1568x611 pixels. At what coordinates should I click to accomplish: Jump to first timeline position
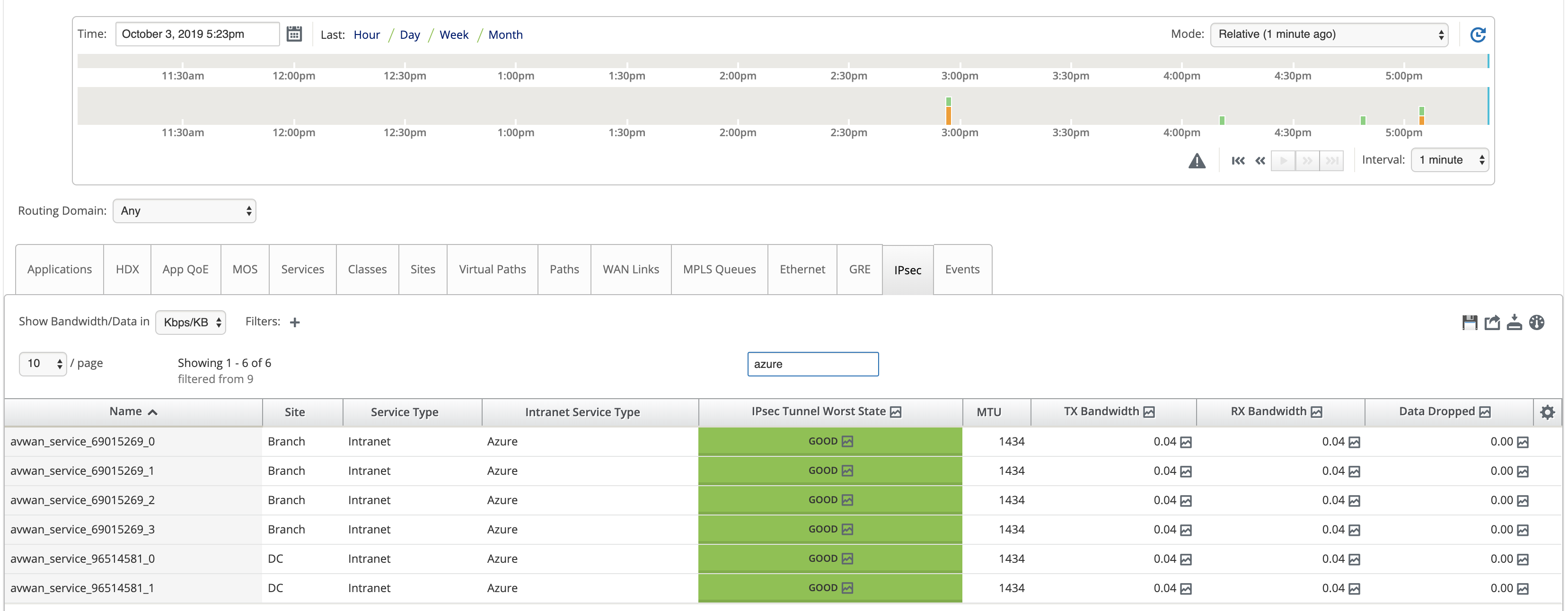(1238, 161)
